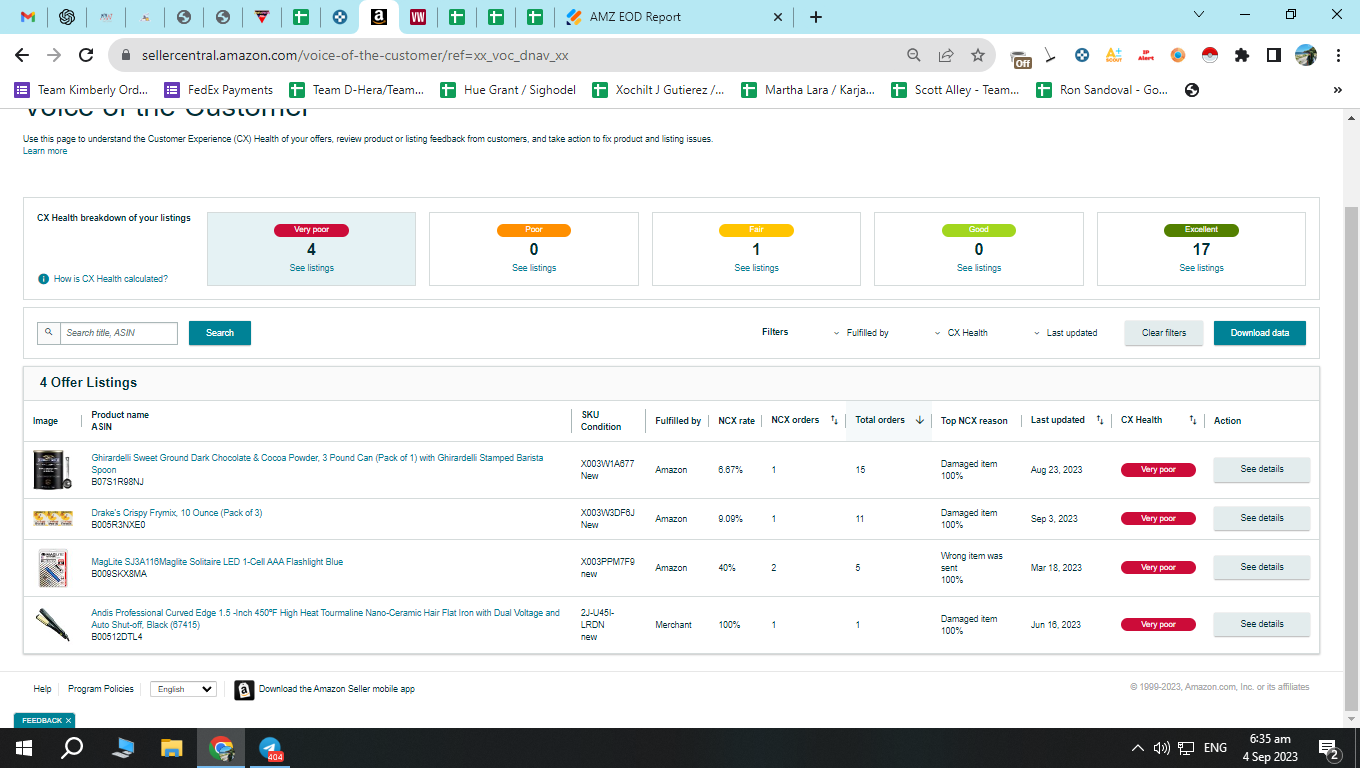The height and width of the screenshot is (768, 1360).
Task: Click Clear filters button
Action: pos(1164,333)
